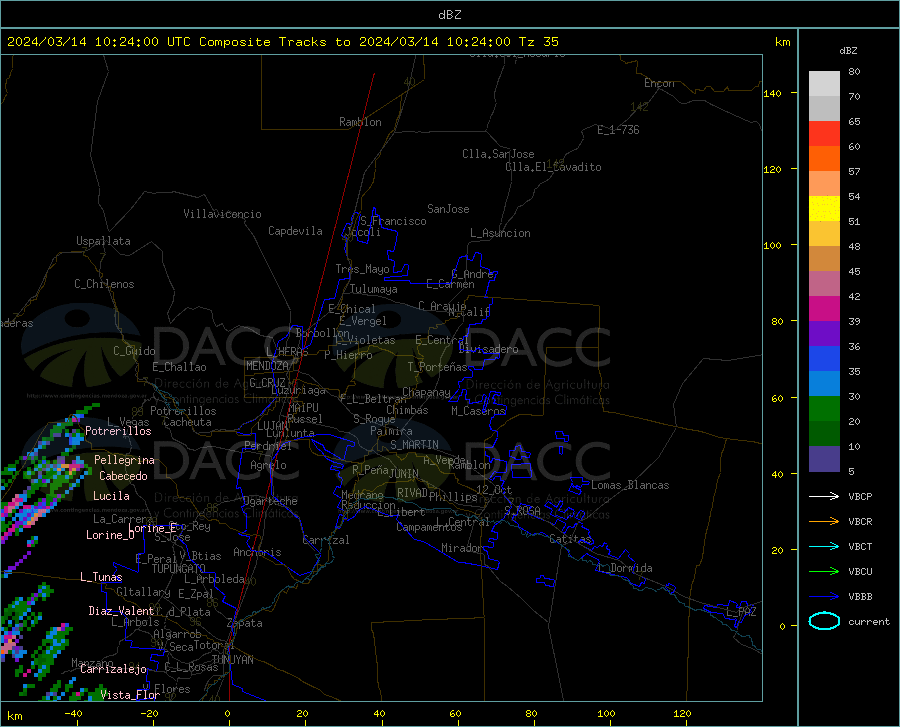Click the brown 48 dBZ color swatch
The width and height of the screenshot is (900, 727).
click(824, 259)
